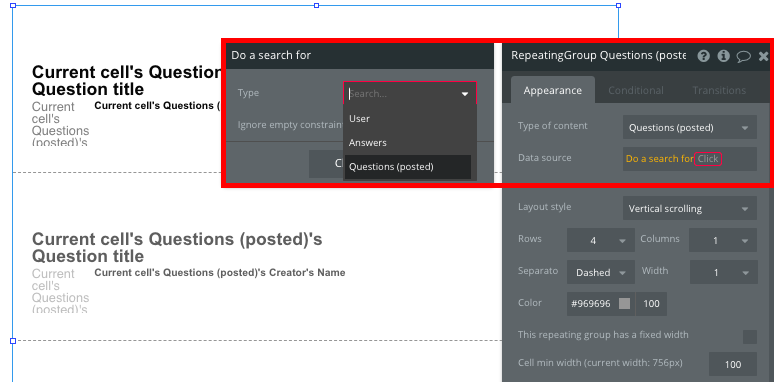Open the Columns count dropdown

tap(723, 240)
